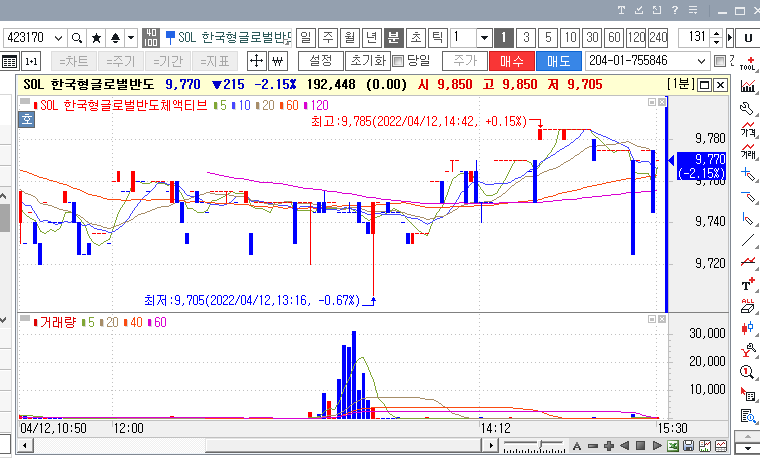Open the chart type icon in right toolbar
Viewport: 760px width, 459px height.
(747, 86)
